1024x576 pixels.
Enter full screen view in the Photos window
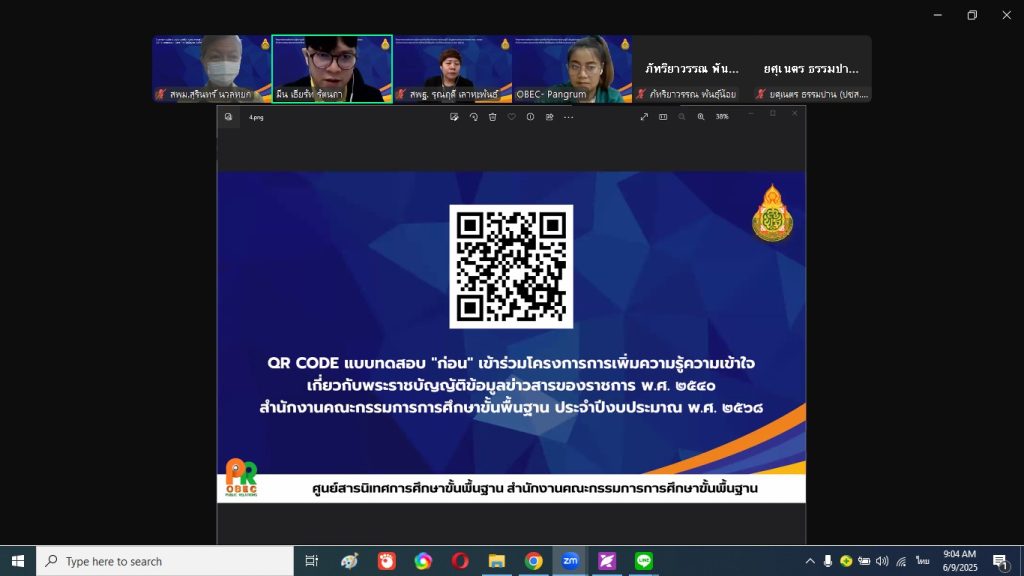644,117
